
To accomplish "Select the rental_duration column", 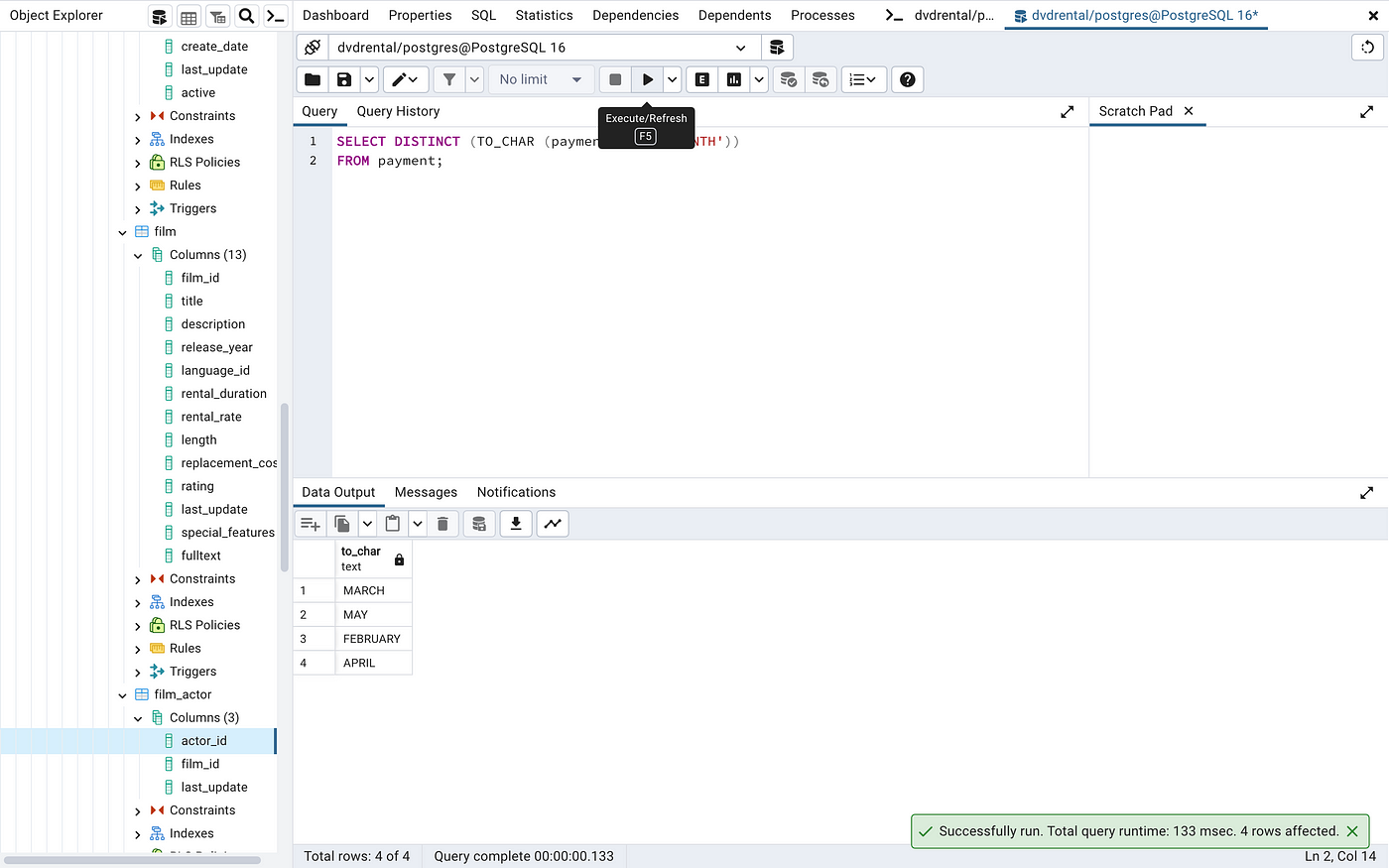I will tap(223, 394).
